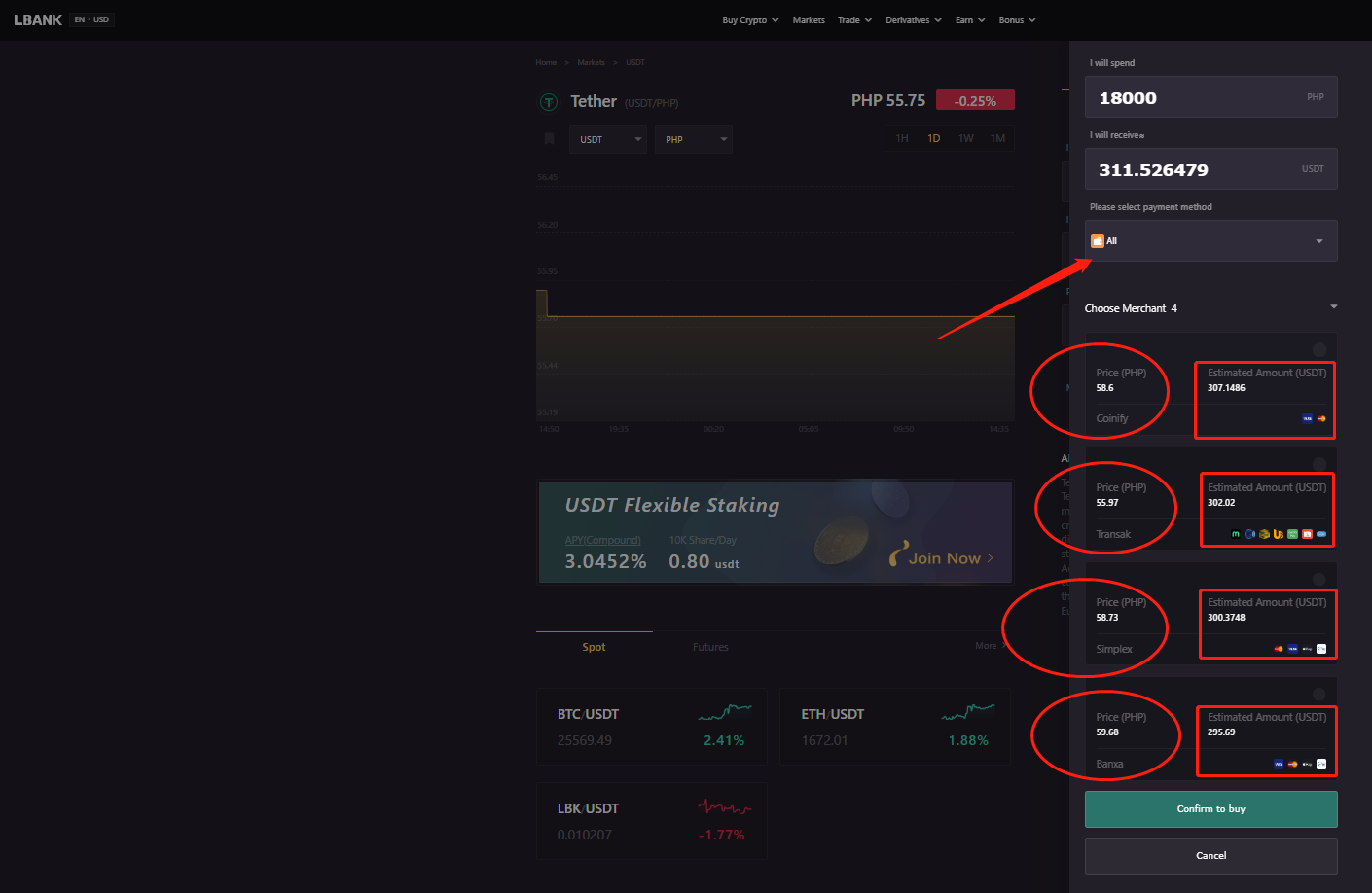Screen dimensions: 1372x893
Task: Click the PHP 55.75 price text
Action: coord(888,100)
